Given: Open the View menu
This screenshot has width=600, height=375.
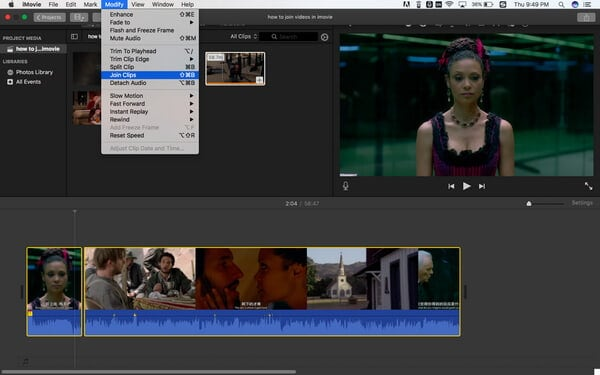Looking at the screenshot, I should tap(138, 5).
